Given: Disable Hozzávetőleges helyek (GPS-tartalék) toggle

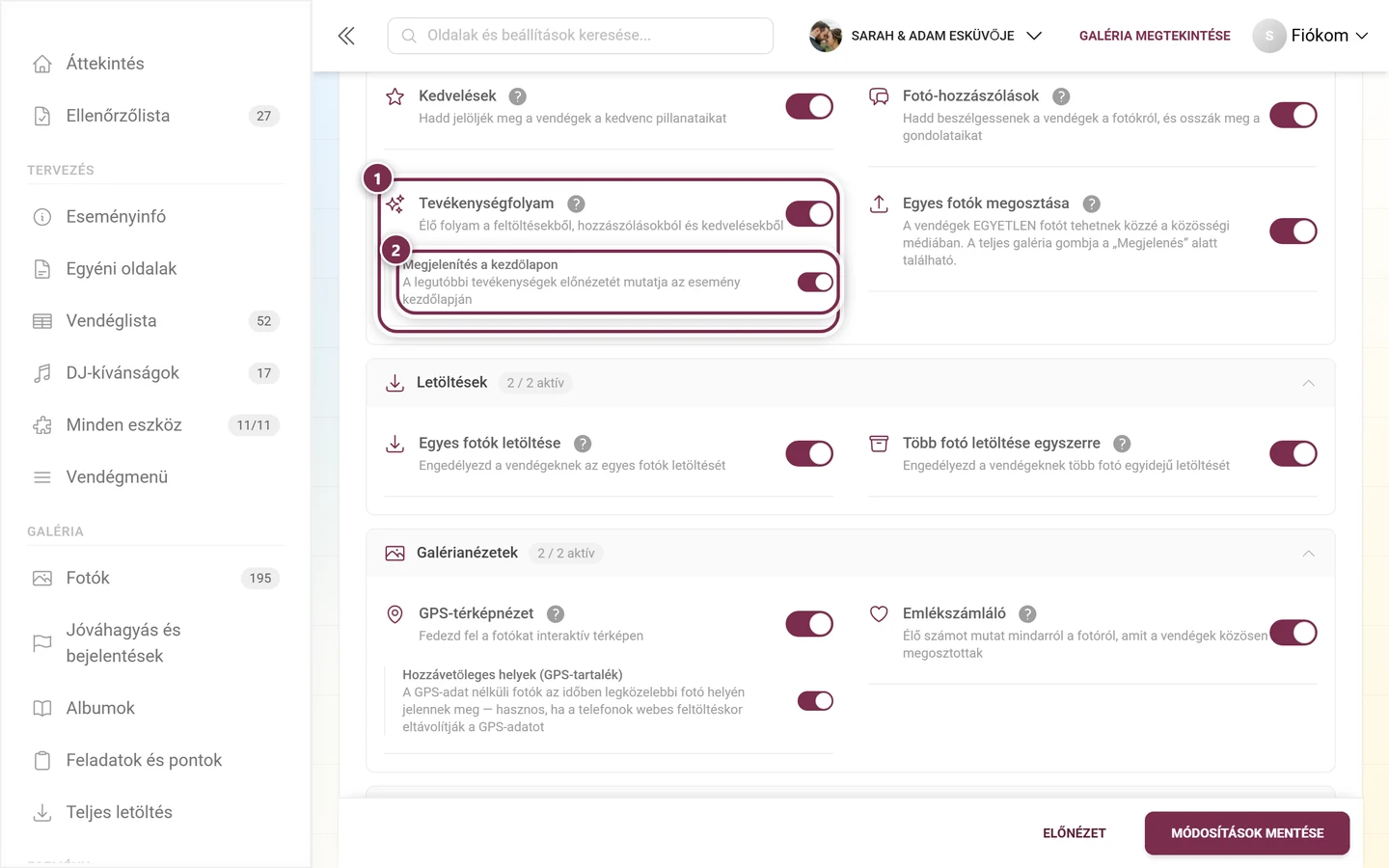Looking at the screenshot, I should point(815,701).
